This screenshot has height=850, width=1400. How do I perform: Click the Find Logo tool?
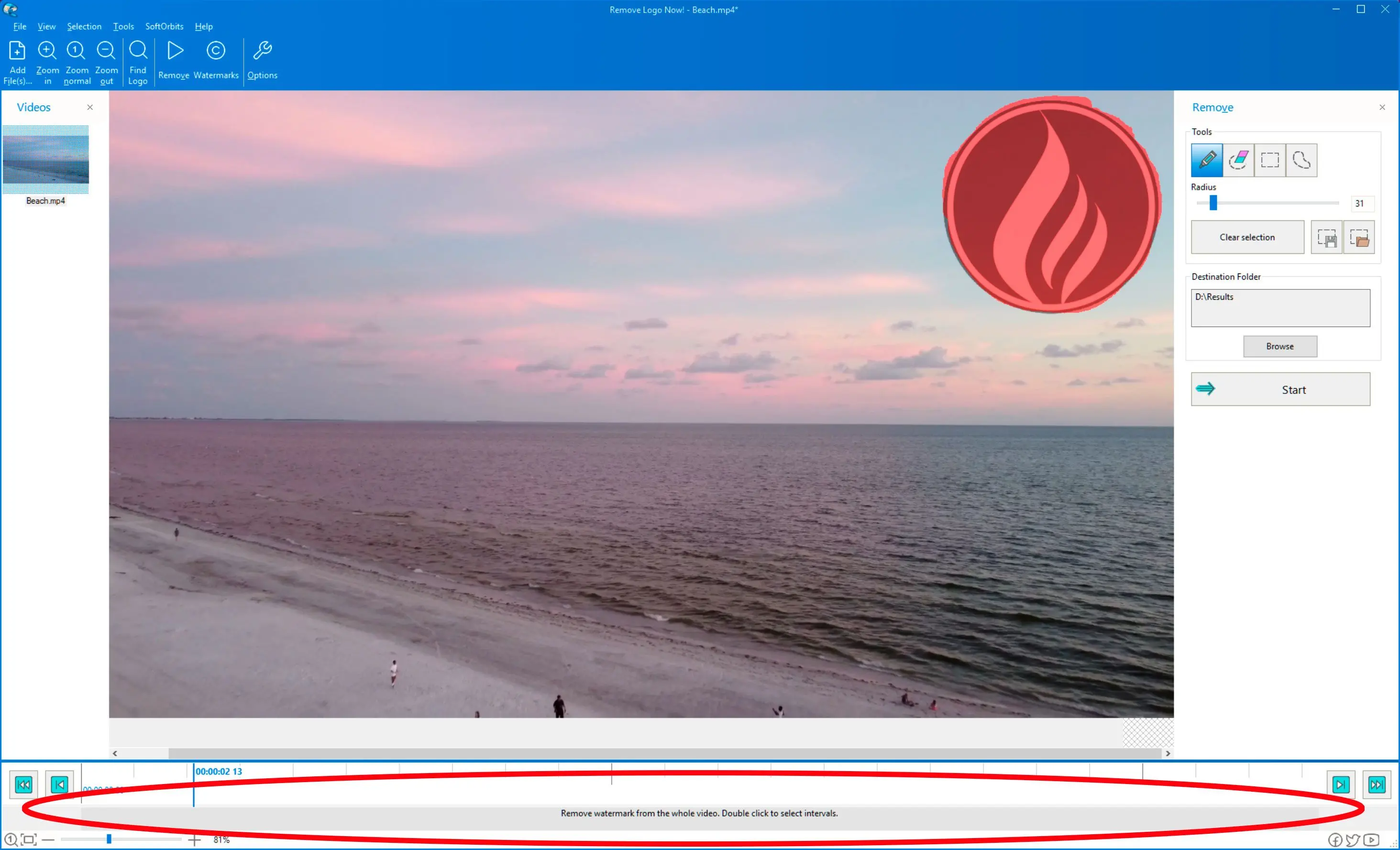pyautogui.click(x=138, y=61)
